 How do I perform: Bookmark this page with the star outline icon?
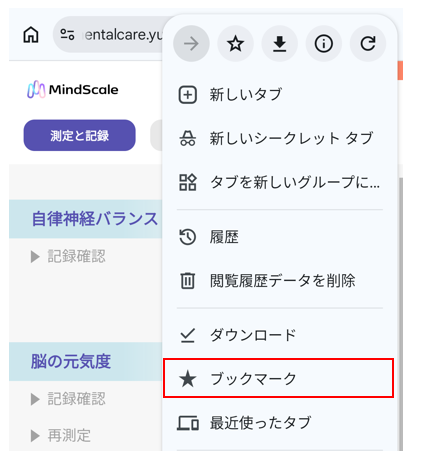(x=235, y=44)
